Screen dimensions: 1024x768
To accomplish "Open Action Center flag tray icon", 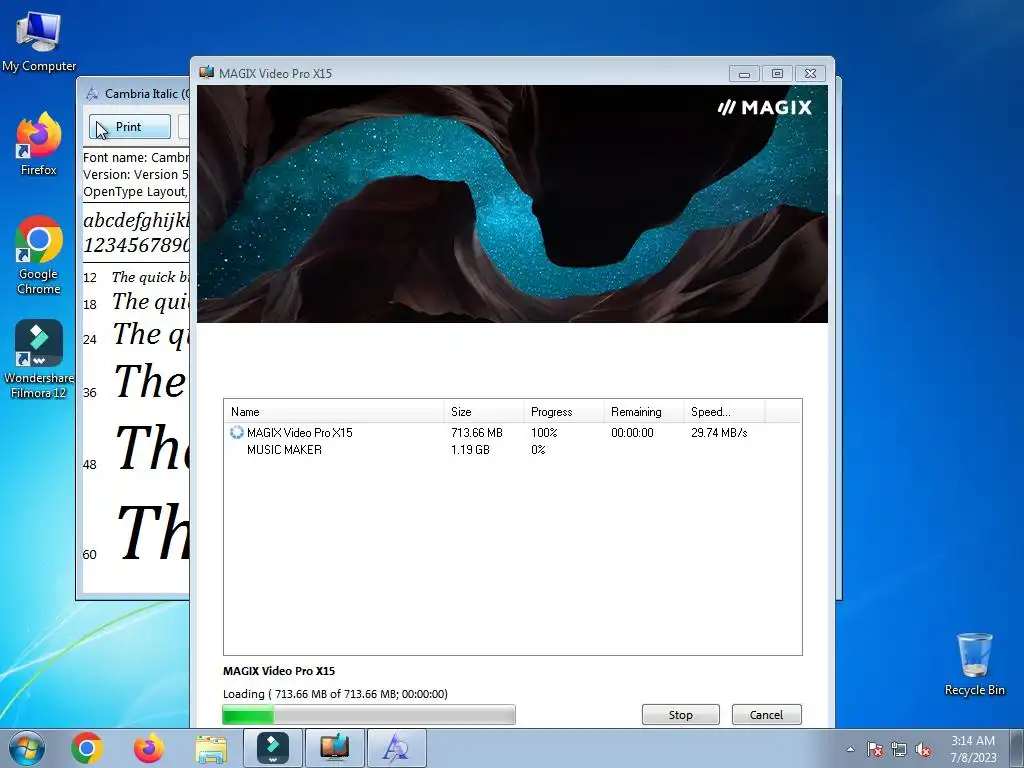I will click(874, 749).
